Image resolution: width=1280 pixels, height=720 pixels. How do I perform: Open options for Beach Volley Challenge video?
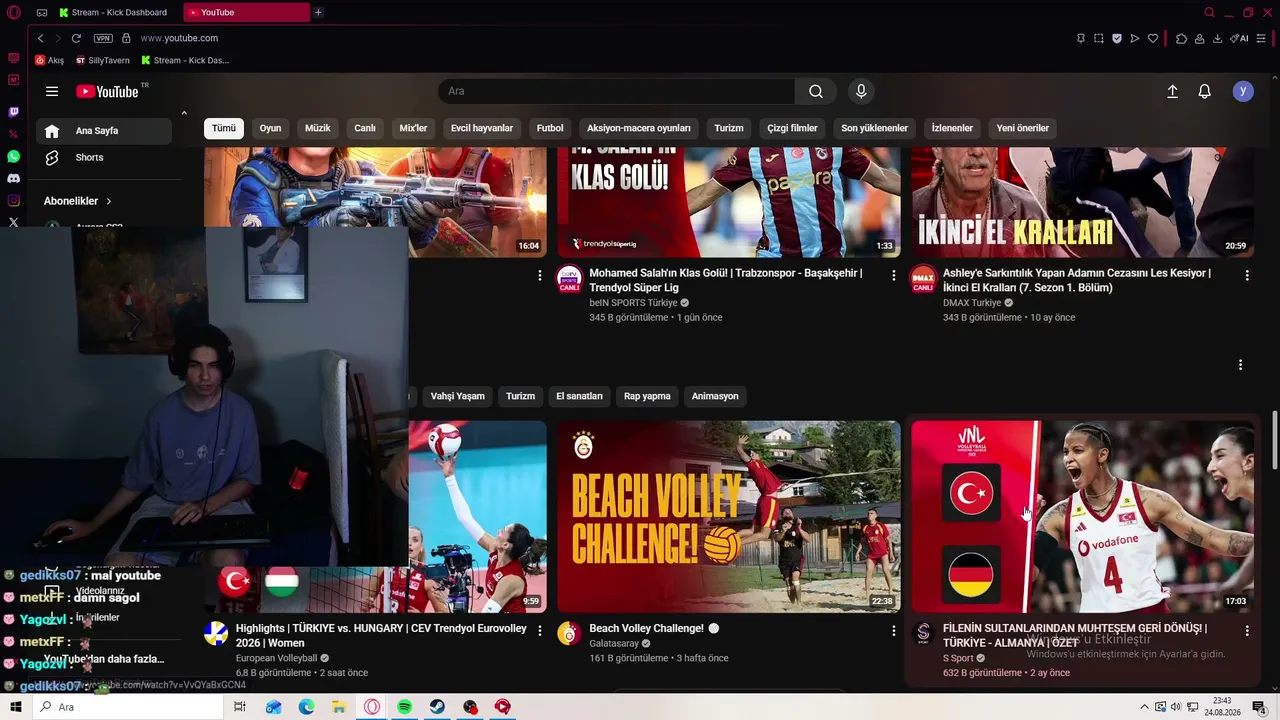point(893,631)
